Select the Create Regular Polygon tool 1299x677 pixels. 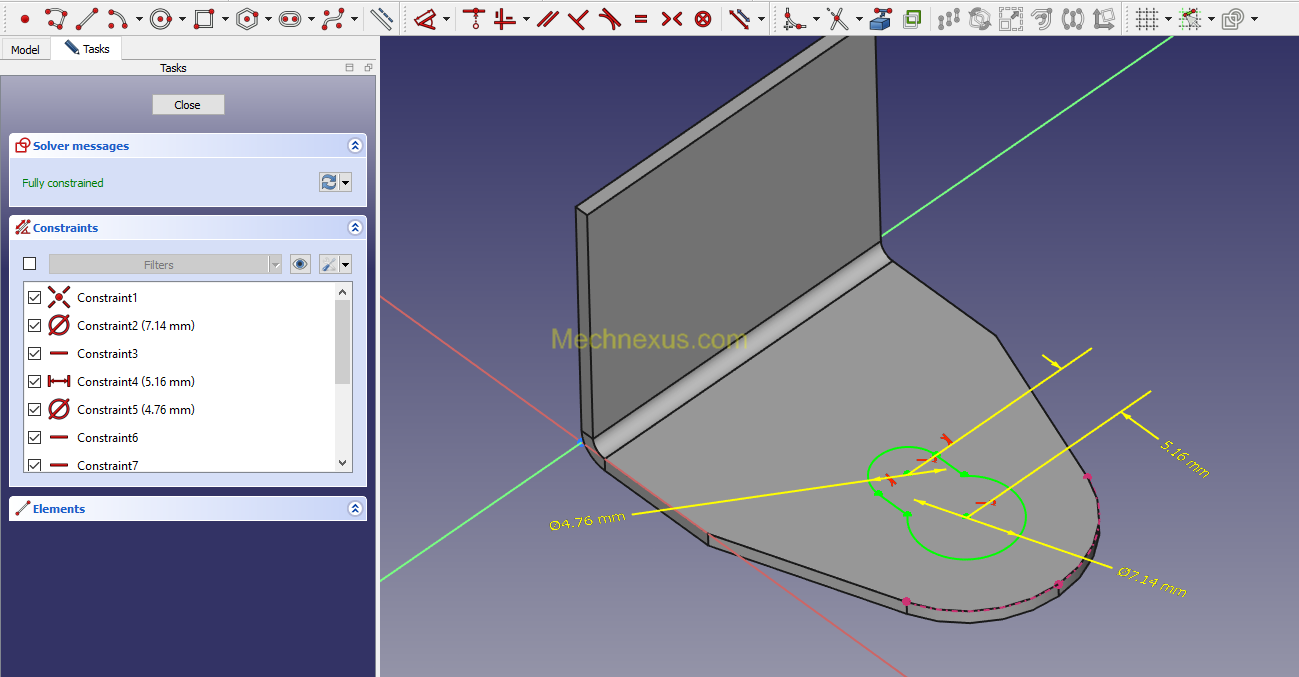248,18
